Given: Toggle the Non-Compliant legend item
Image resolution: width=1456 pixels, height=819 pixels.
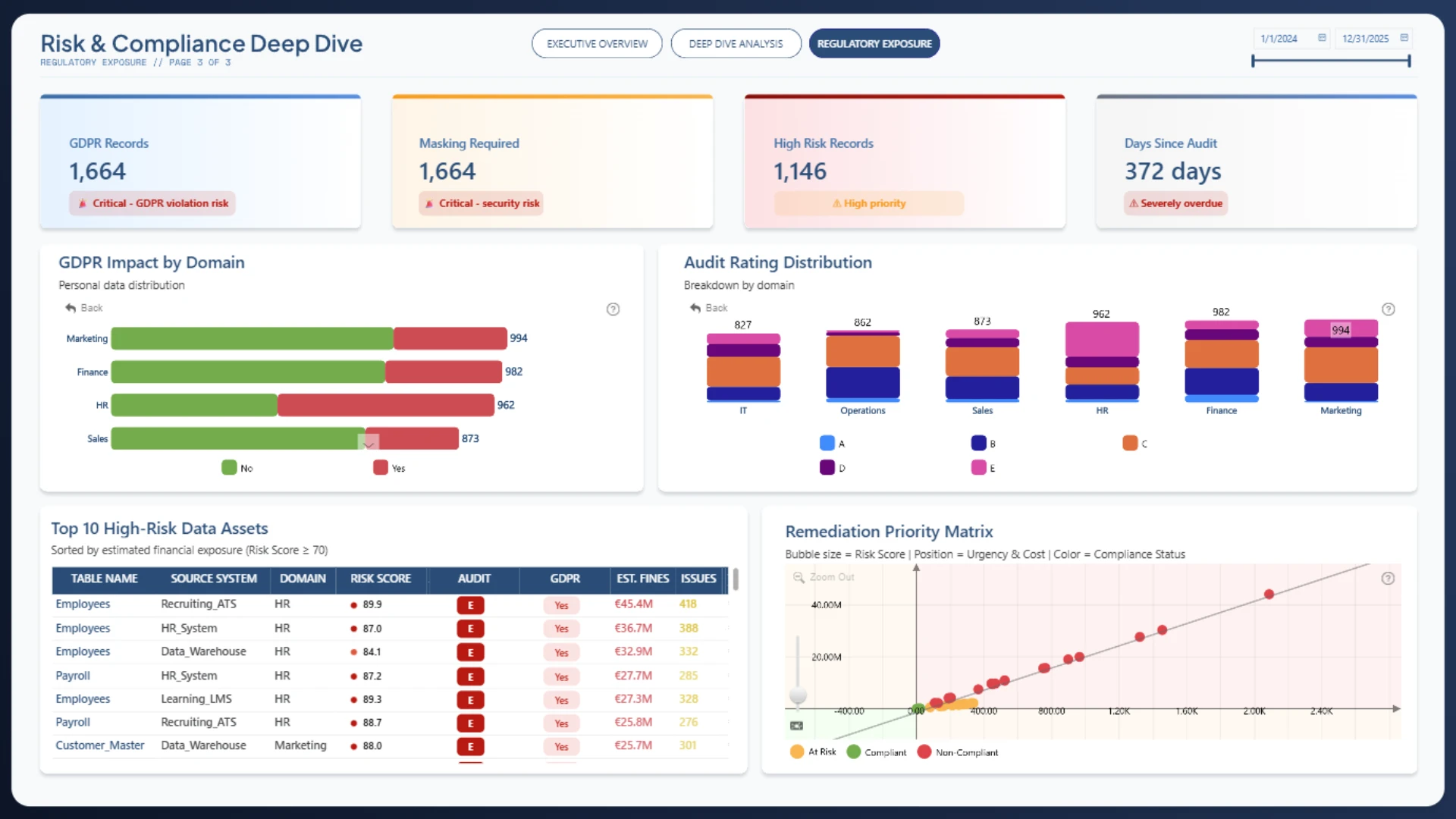Looking at the screenshot, I should click(x=924, y=752).
